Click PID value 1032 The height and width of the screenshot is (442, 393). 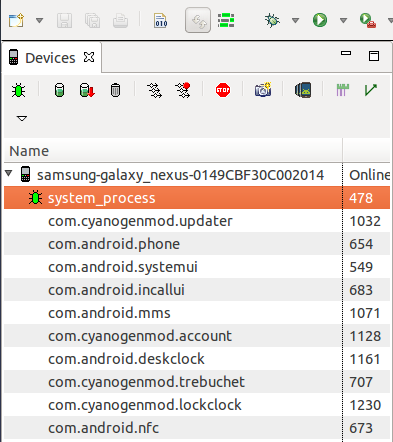tap(365, 221)
